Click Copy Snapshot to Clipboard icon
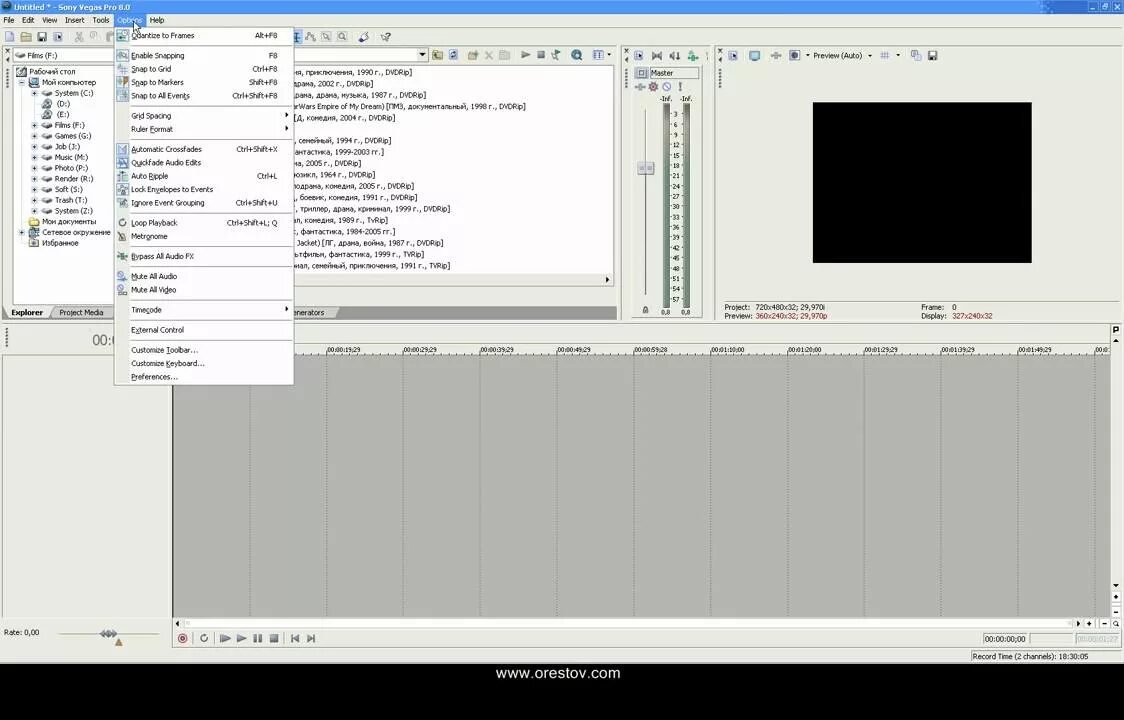Screen dimensions: 1124x720 916,55
